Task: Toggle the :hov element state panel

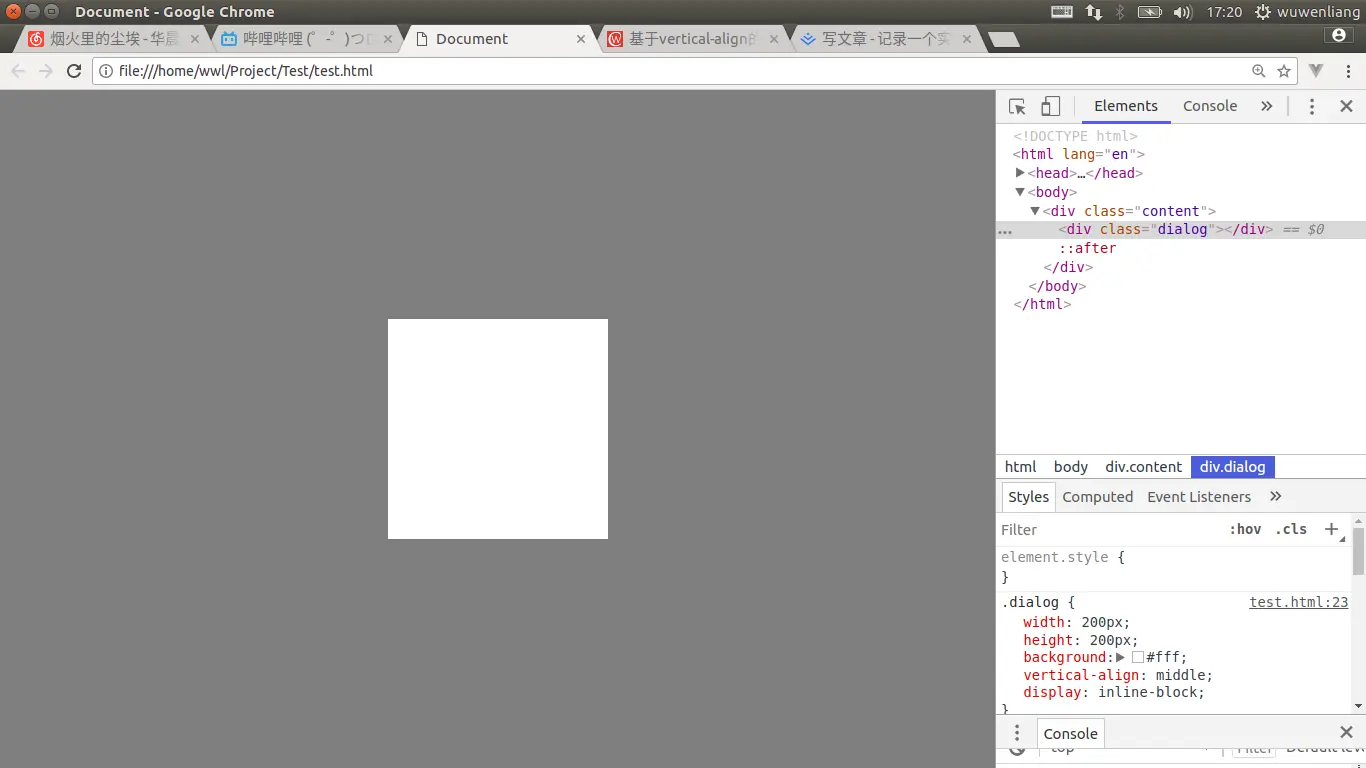Action: coord(1245,529)
